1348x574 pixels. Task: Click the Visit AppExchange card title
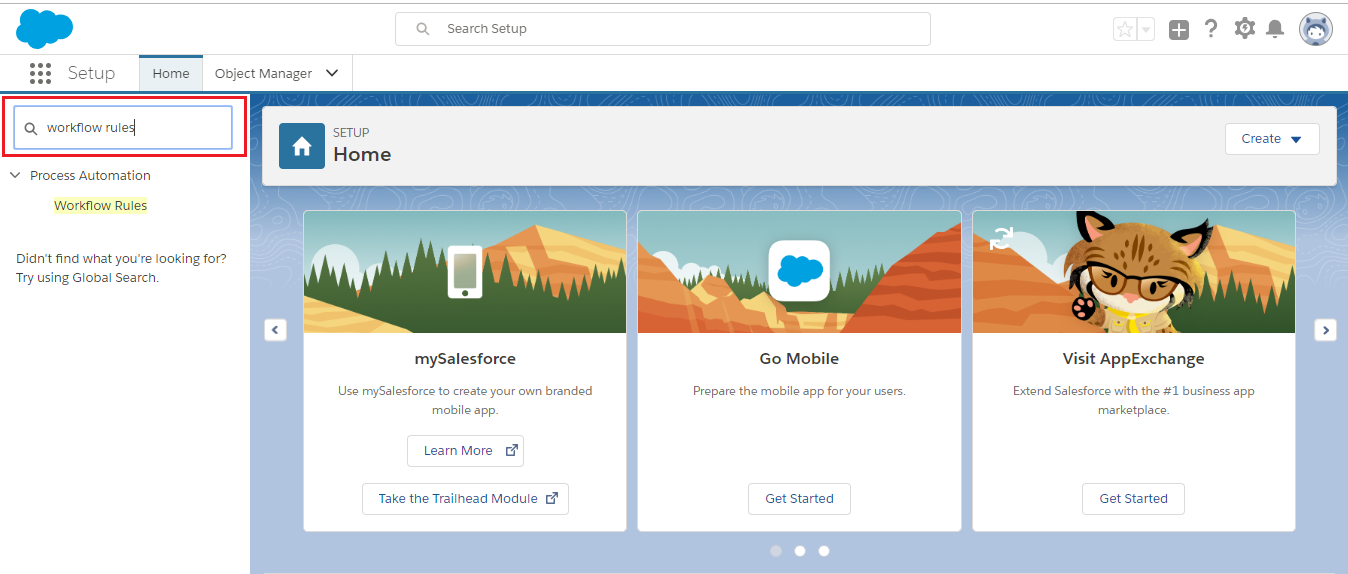(x=1133, y=358)
